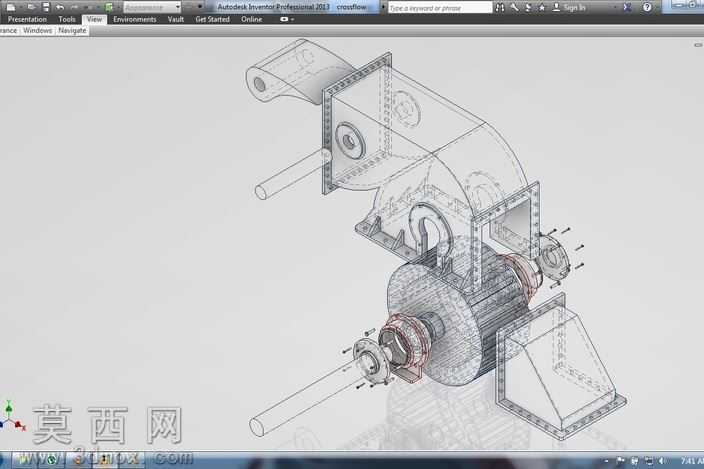Click the Redo arrow icon
This screenshot has width=704, height=469.
74,7
